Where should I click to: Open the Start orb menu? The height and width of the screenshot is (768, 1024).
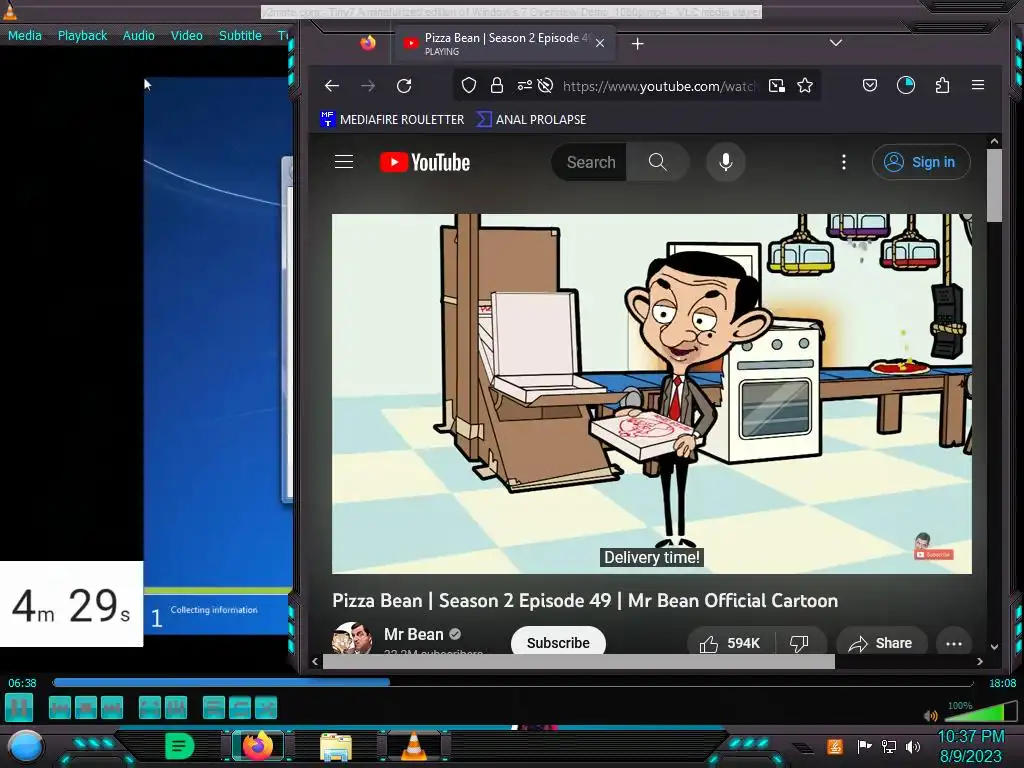point(25,746)
